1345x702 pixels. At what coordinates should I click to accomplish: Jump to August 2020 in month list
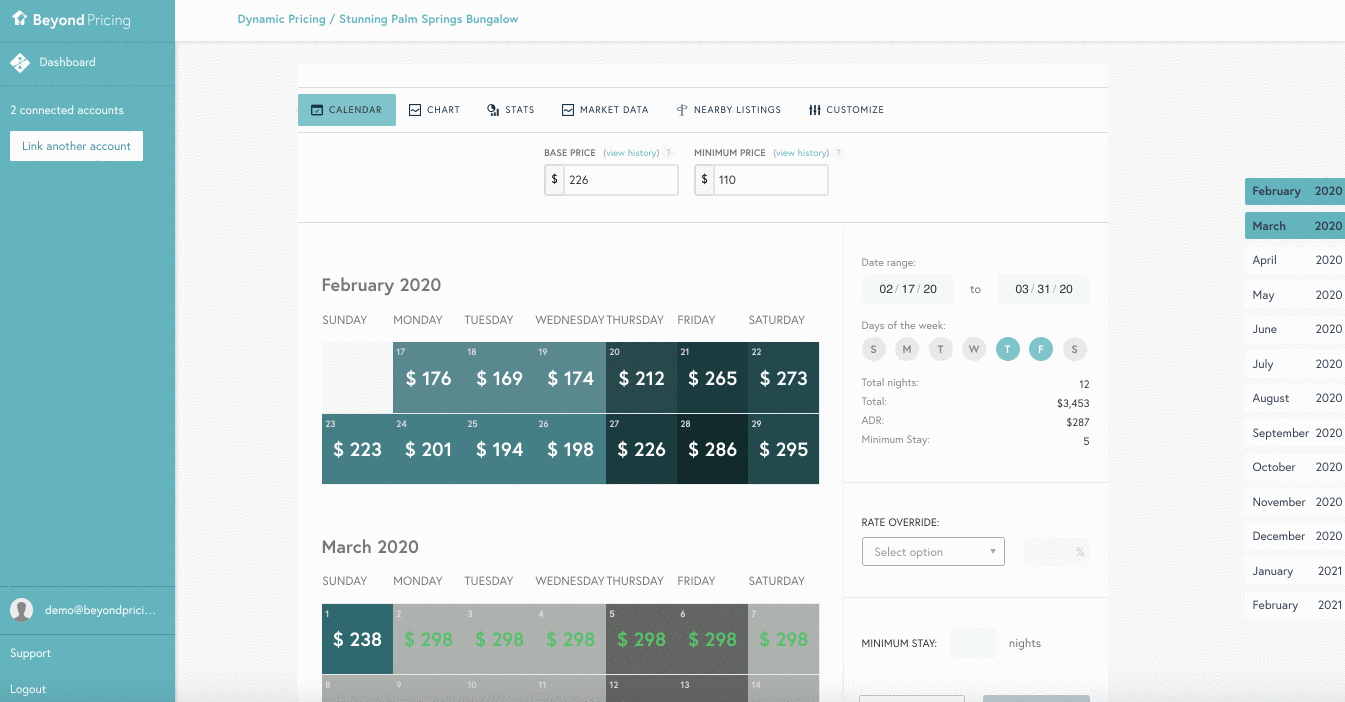[x=1295, y=398]
